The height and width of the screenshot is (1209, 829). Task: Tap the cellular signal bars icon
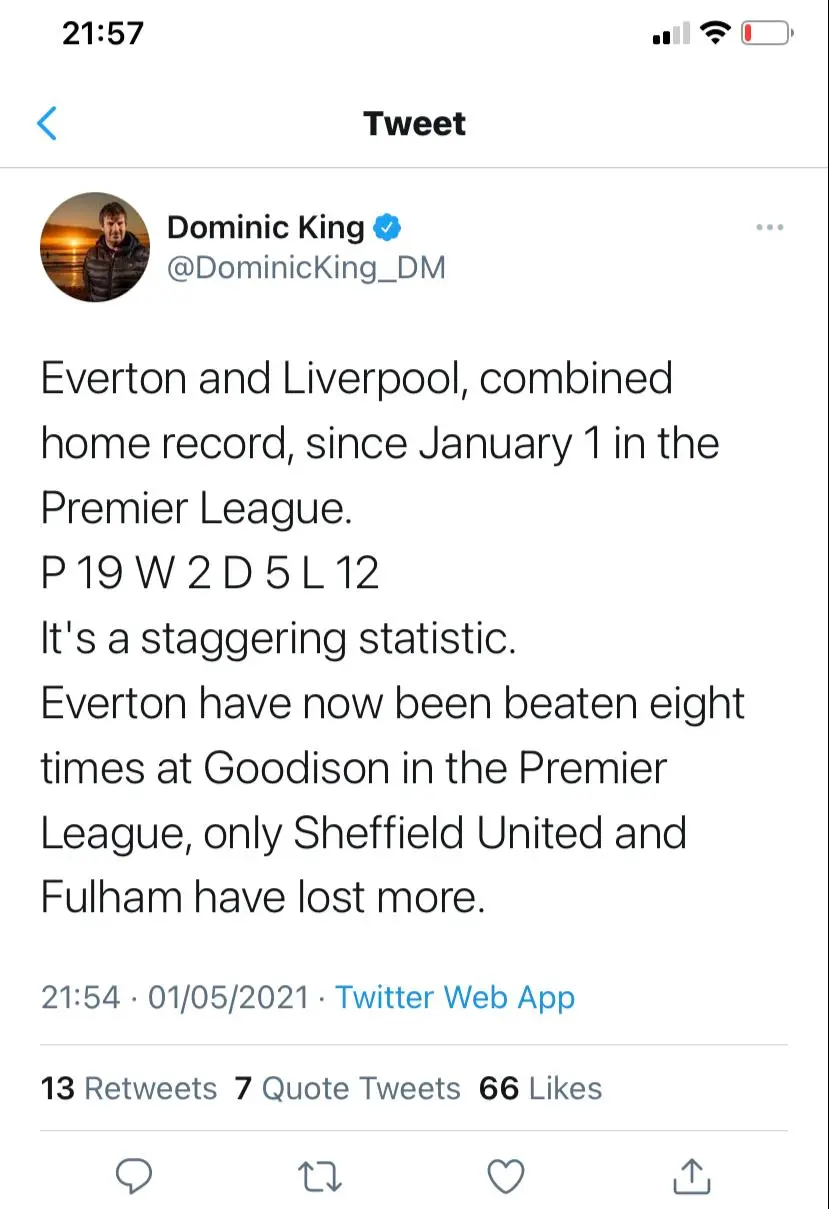click(x=670, y=35)
